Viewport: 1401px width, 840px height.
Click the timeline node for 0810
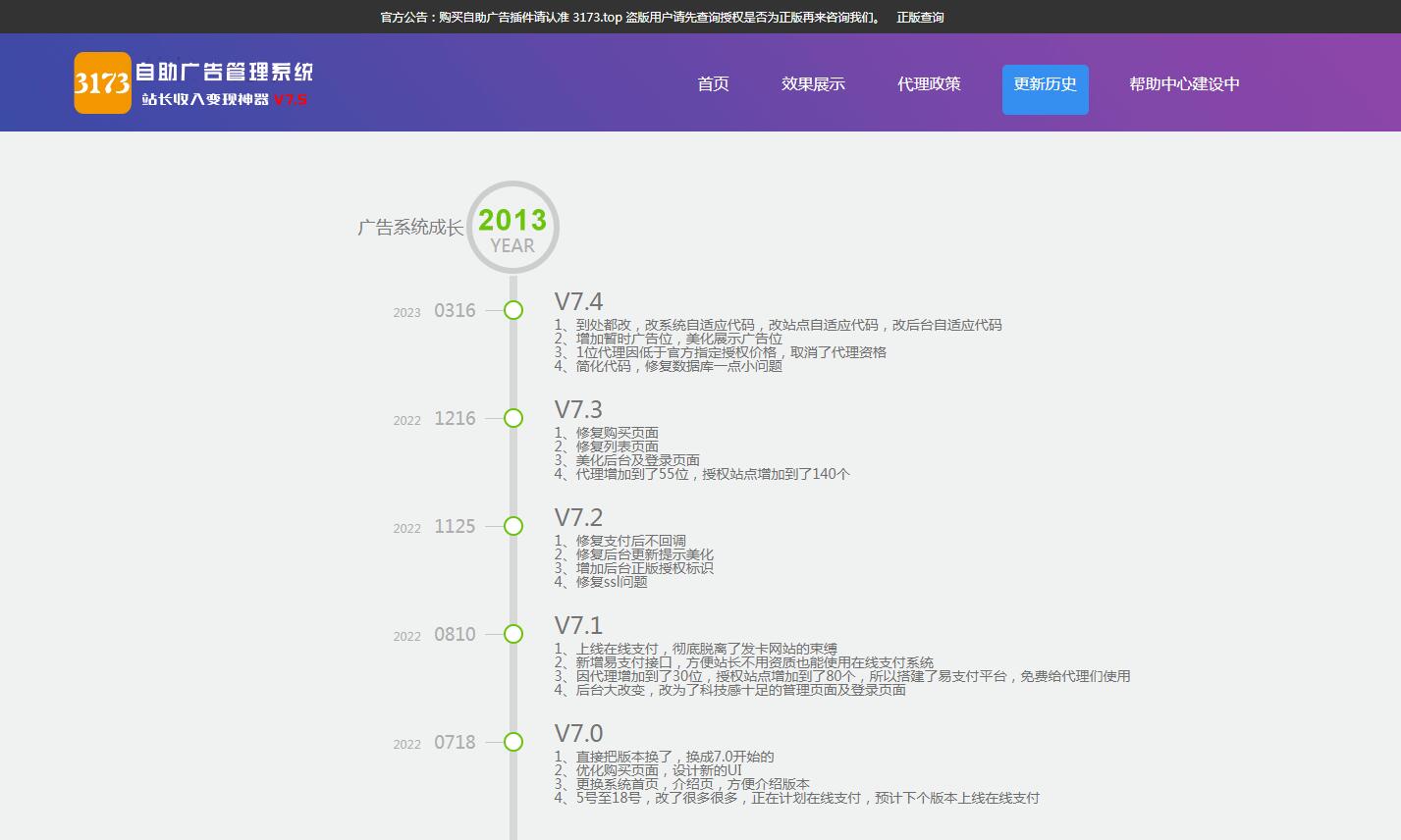[x=513, y=635]
